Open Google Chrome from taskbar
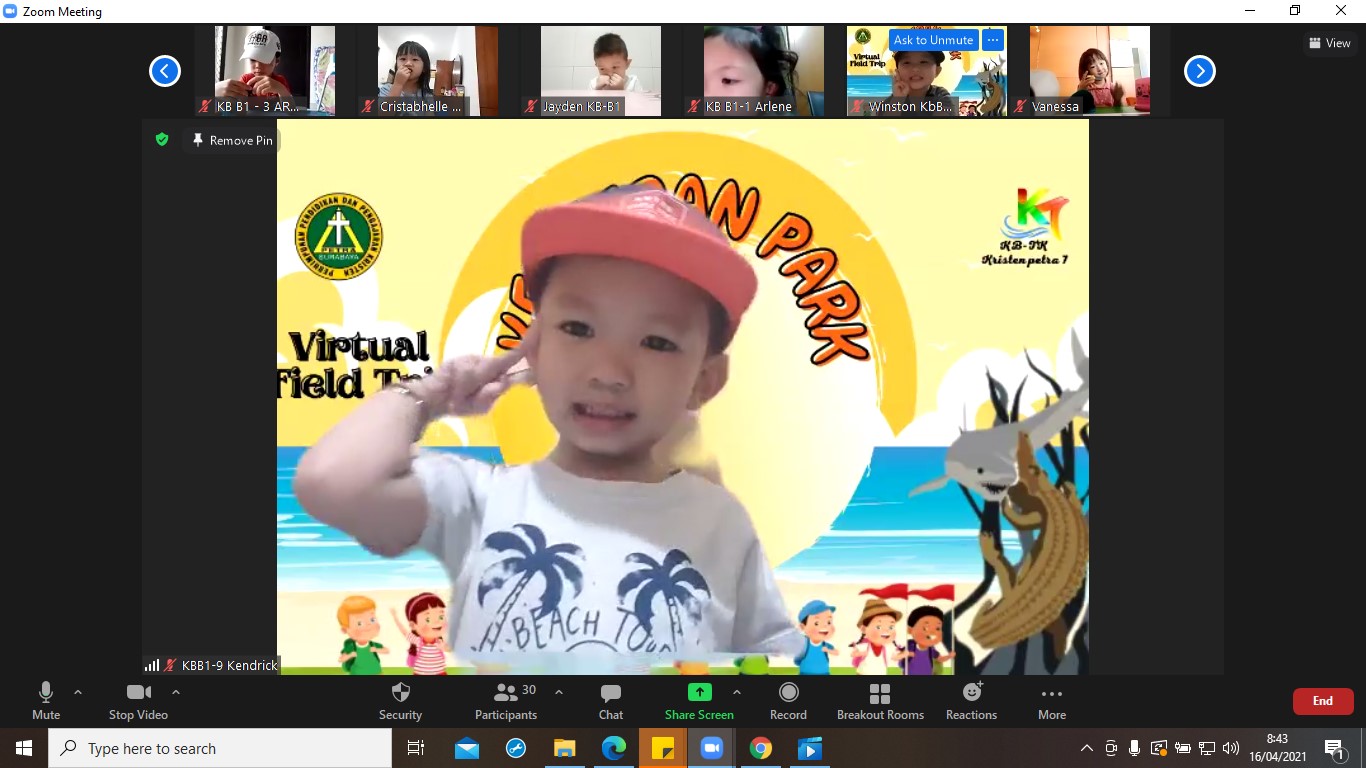Viewport: 1366px width, 768px height. click(761, 748)
